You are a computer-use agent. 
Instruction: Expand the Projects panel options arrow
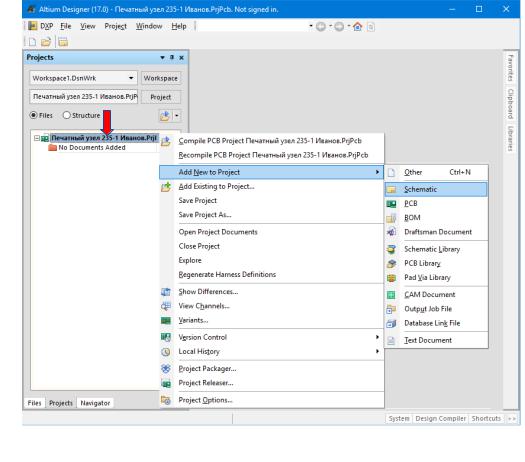162,58
